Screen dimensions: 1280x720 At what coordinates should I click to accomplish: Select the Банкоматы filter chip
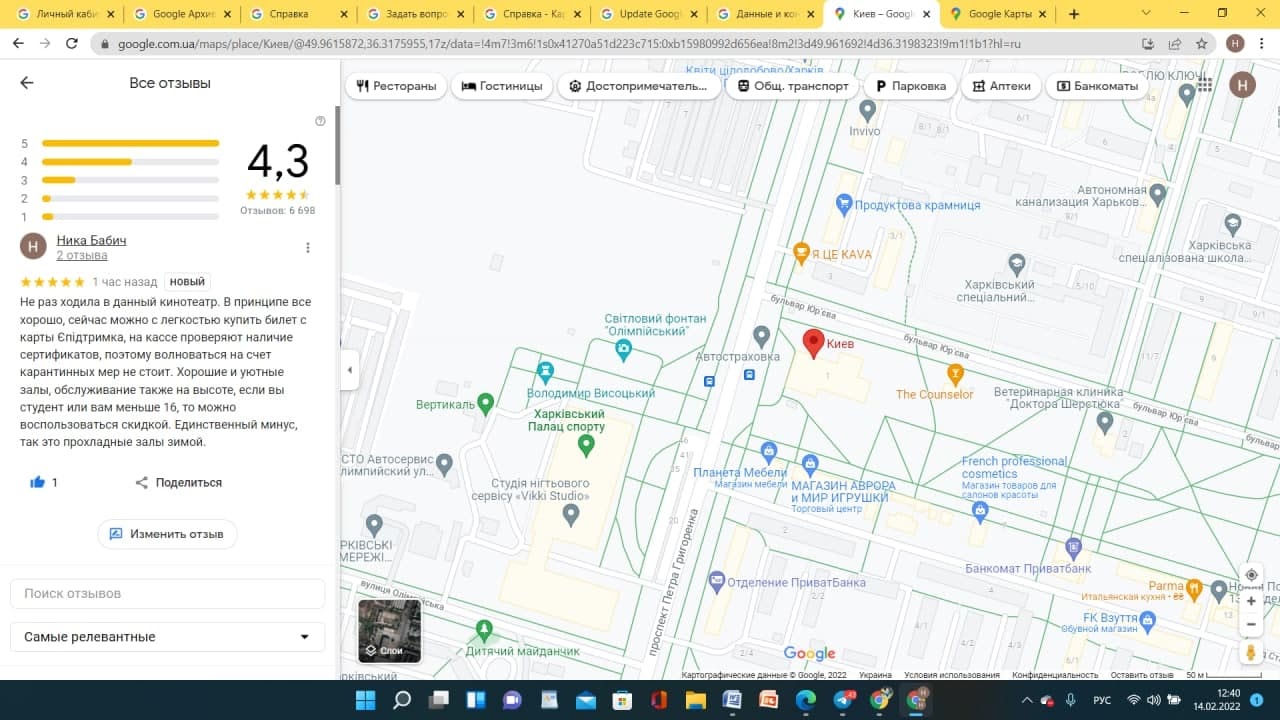click(1097, 86)
